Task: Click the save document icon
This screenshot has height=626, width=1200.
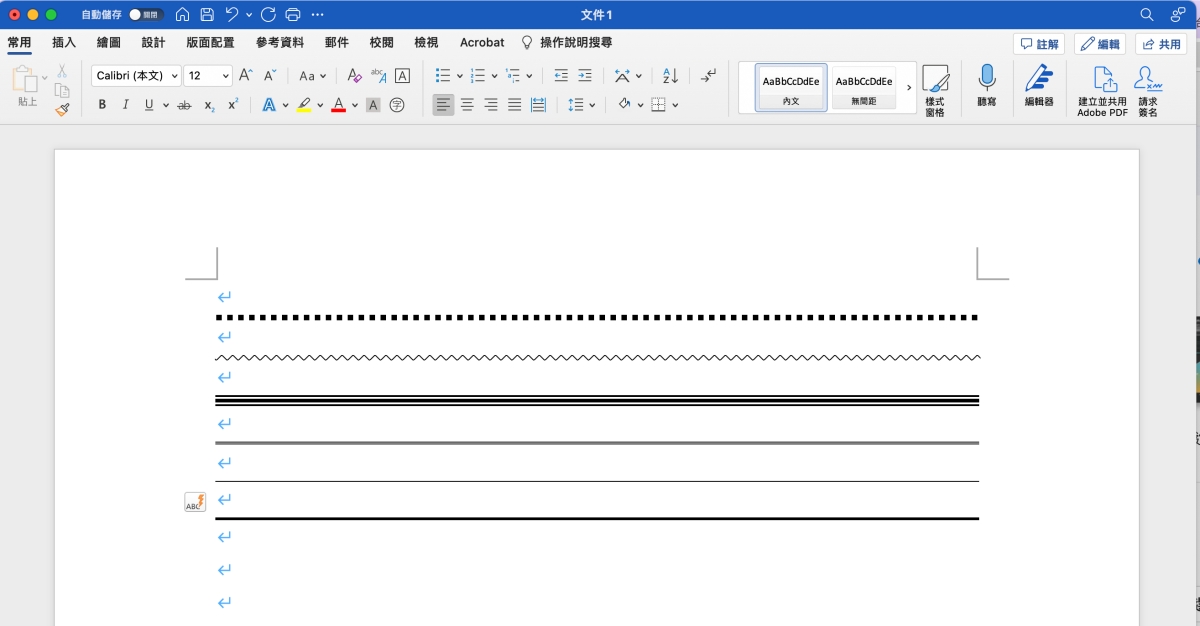Action: [x=207, y=15]
